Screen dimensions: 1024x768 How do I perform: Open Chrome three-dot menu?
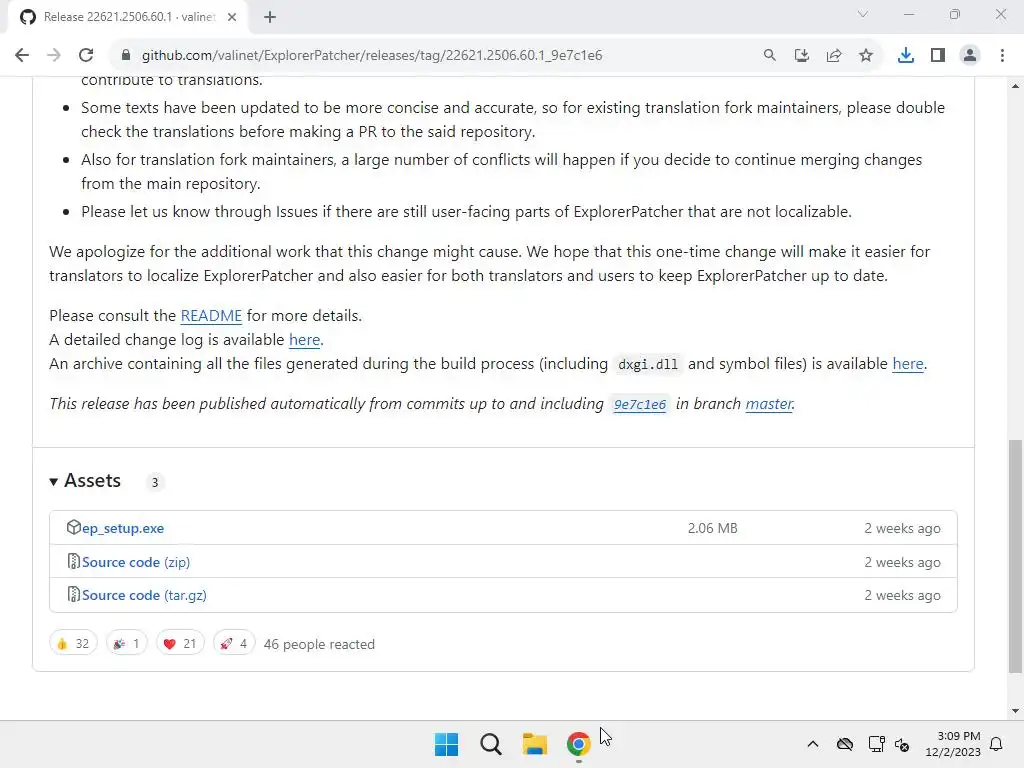tap(1002, 55)
